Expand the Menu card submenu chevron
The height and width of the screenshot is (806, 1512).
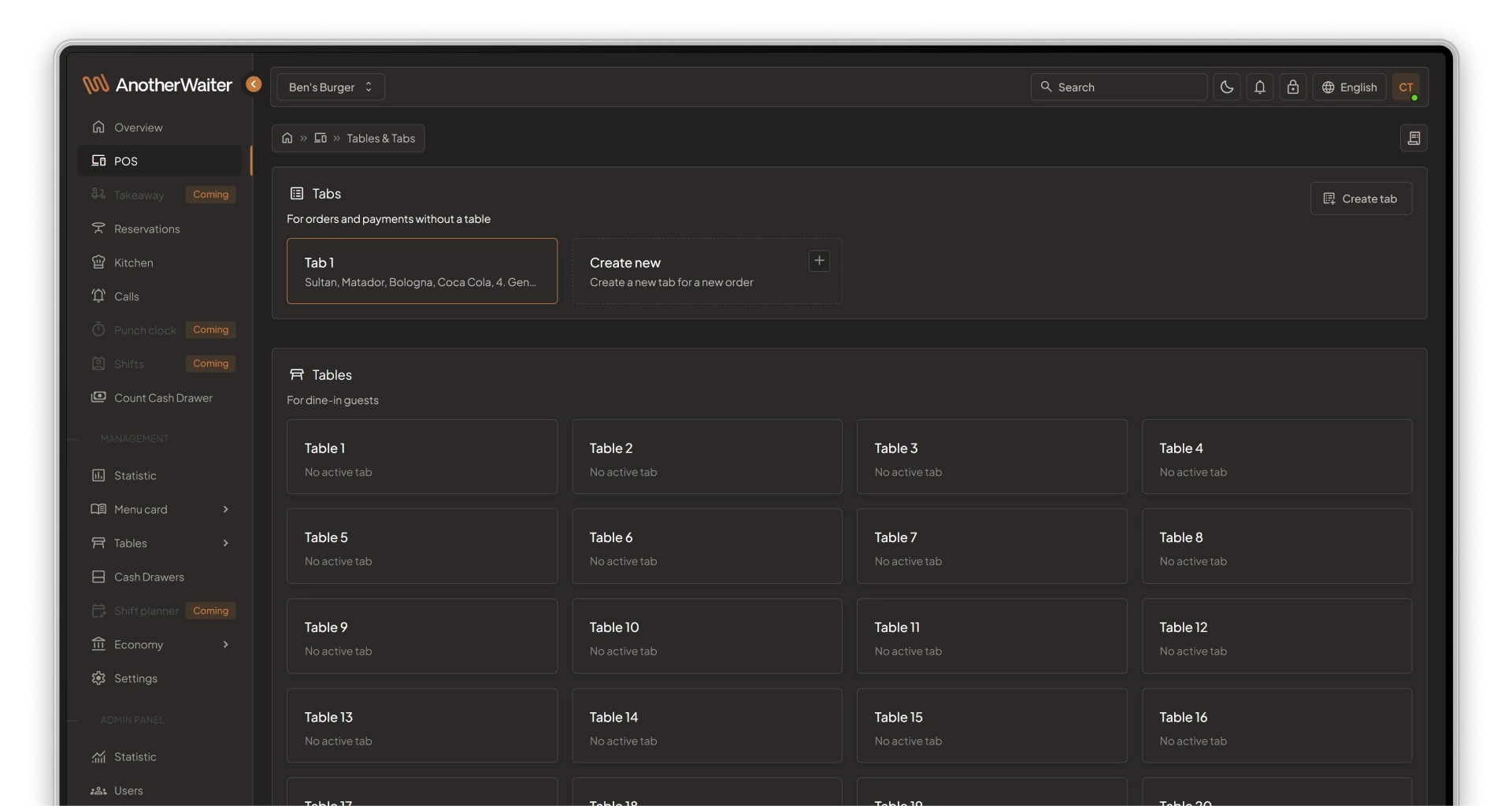pos(226,509)
